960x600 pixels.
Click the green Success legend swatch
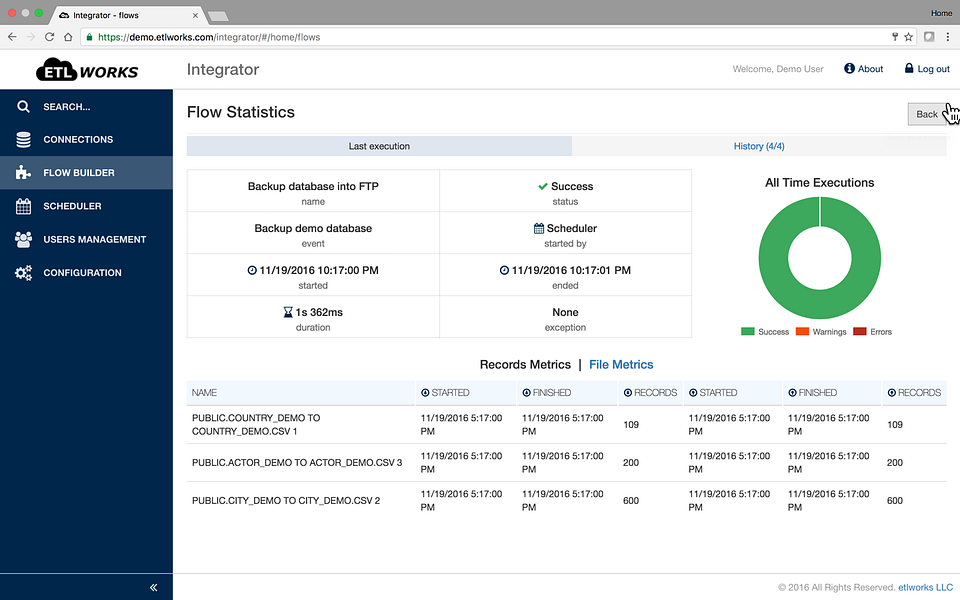(x=748, y=332)
